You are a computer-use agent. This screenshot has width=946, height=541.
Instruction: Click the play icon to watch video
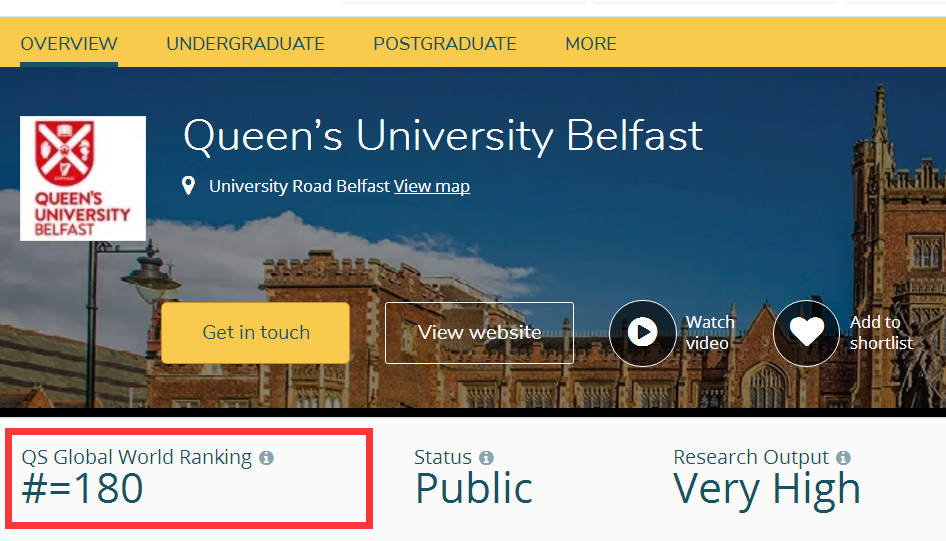642,333
